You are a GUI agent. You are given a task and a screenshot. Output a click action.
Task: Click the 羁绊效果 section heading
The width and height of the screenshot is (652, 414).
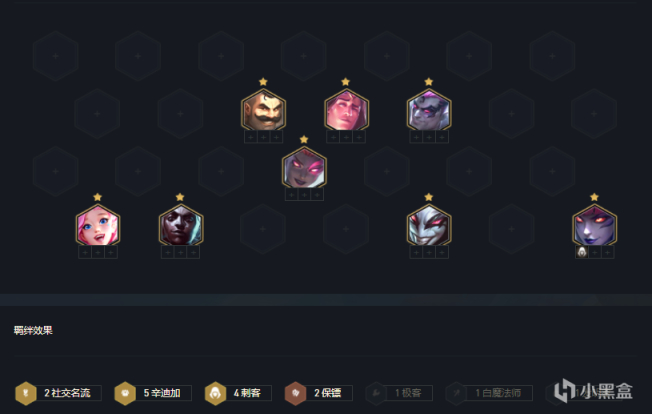click(x=33, y=330)
